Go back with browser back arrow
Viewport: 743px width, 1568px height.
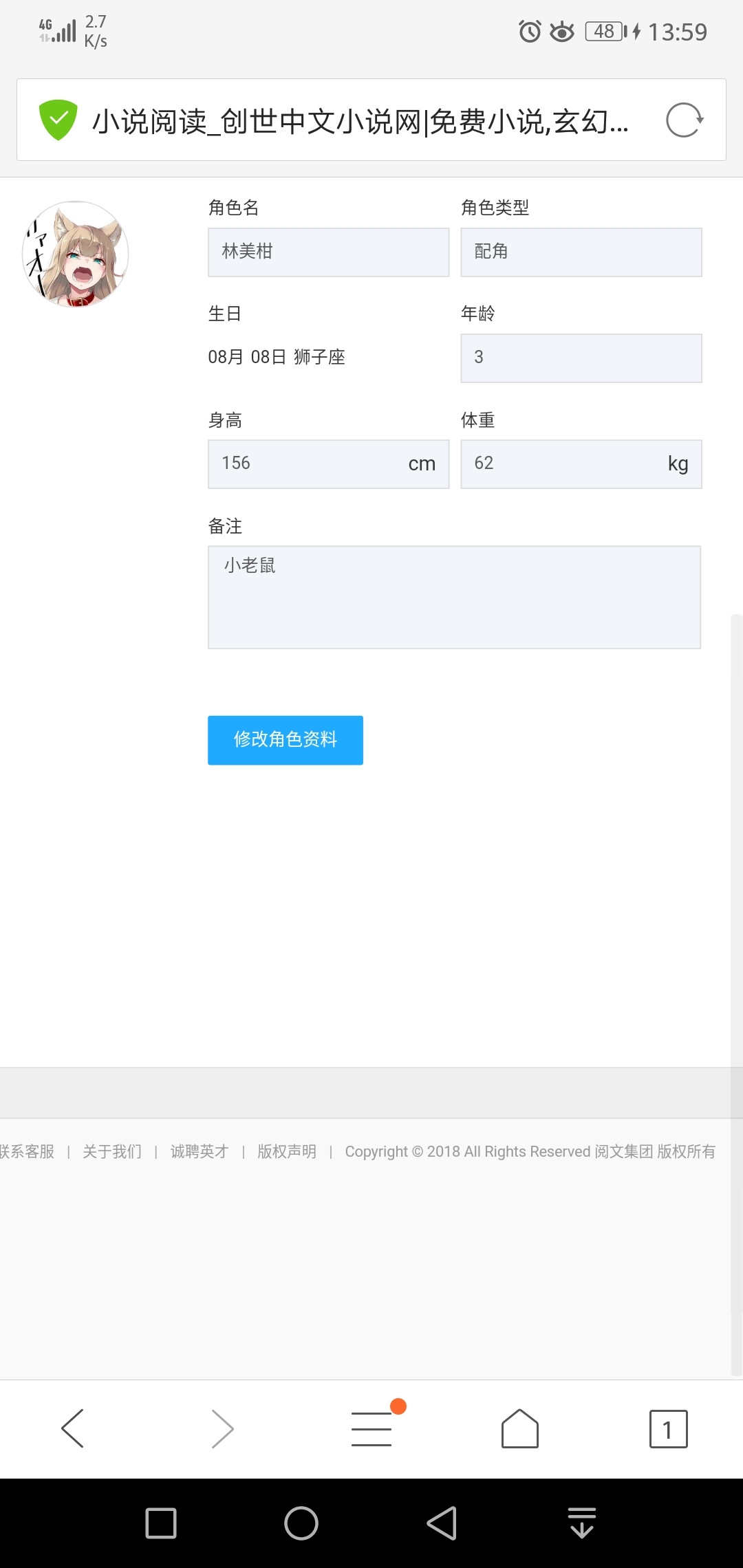pos(73,1428)
